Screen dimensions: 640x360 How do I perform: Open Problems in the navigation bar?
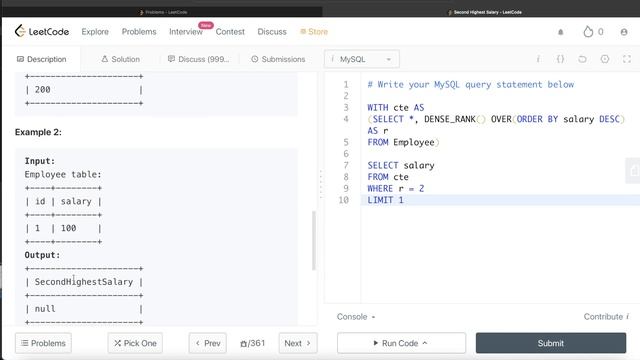(x=139, y=32)
